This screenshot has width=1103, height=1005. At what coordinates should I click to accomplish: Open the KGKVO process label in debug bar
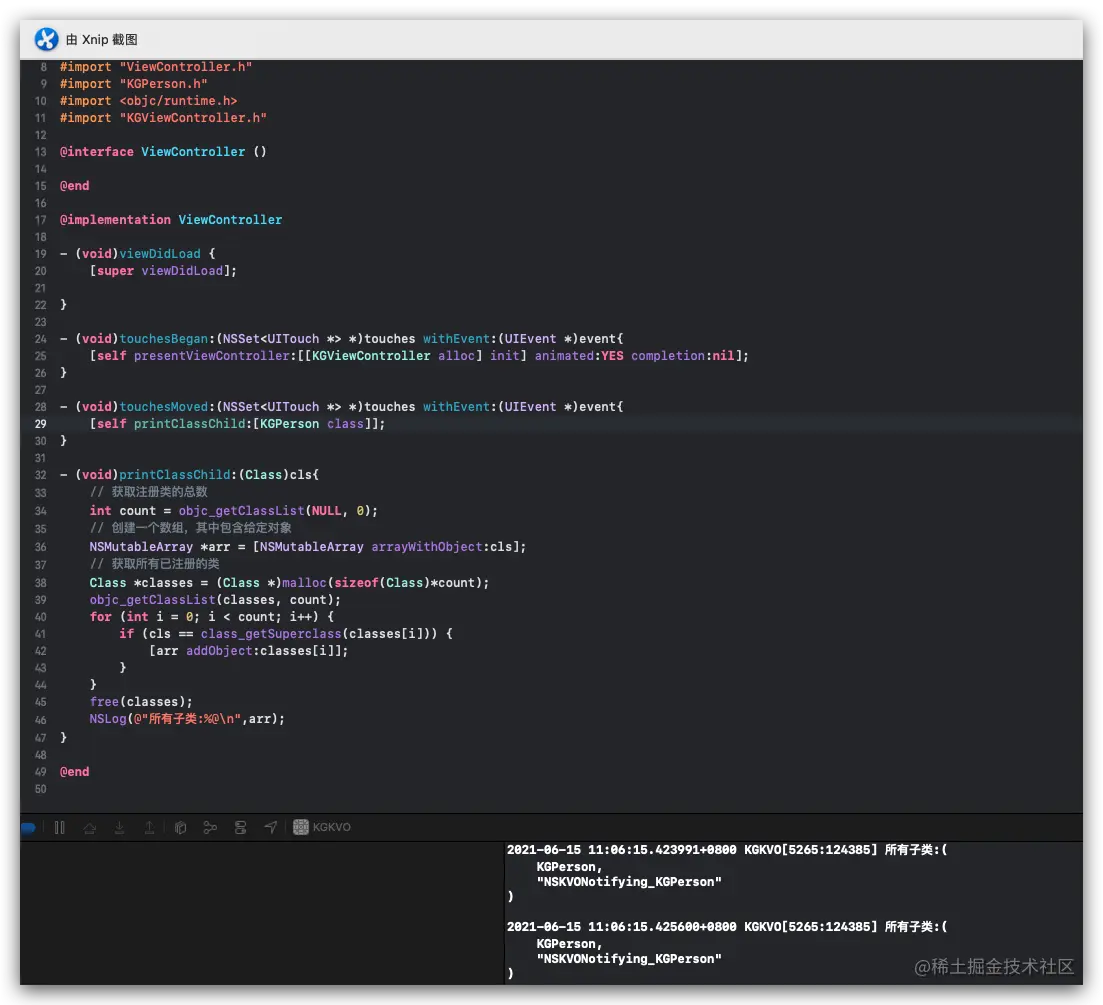click(331, 827)
